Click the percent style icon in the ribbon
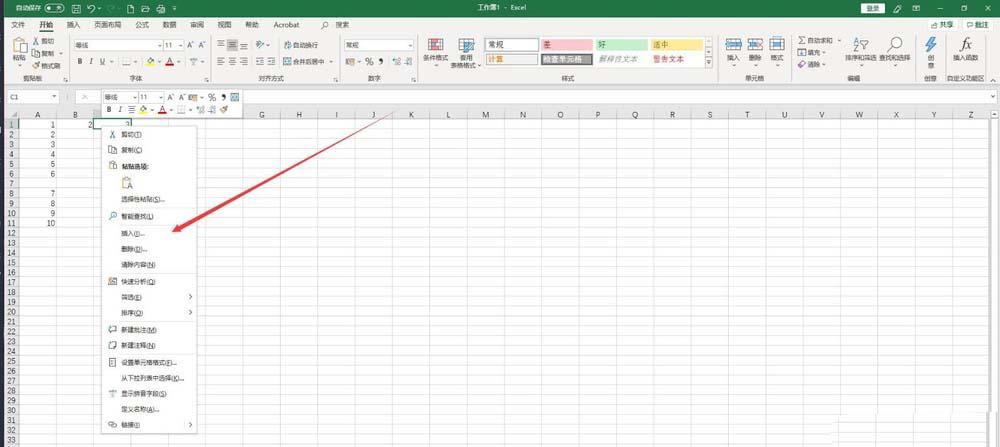The width and height of the screenshot is (1000, 447). 369,62
